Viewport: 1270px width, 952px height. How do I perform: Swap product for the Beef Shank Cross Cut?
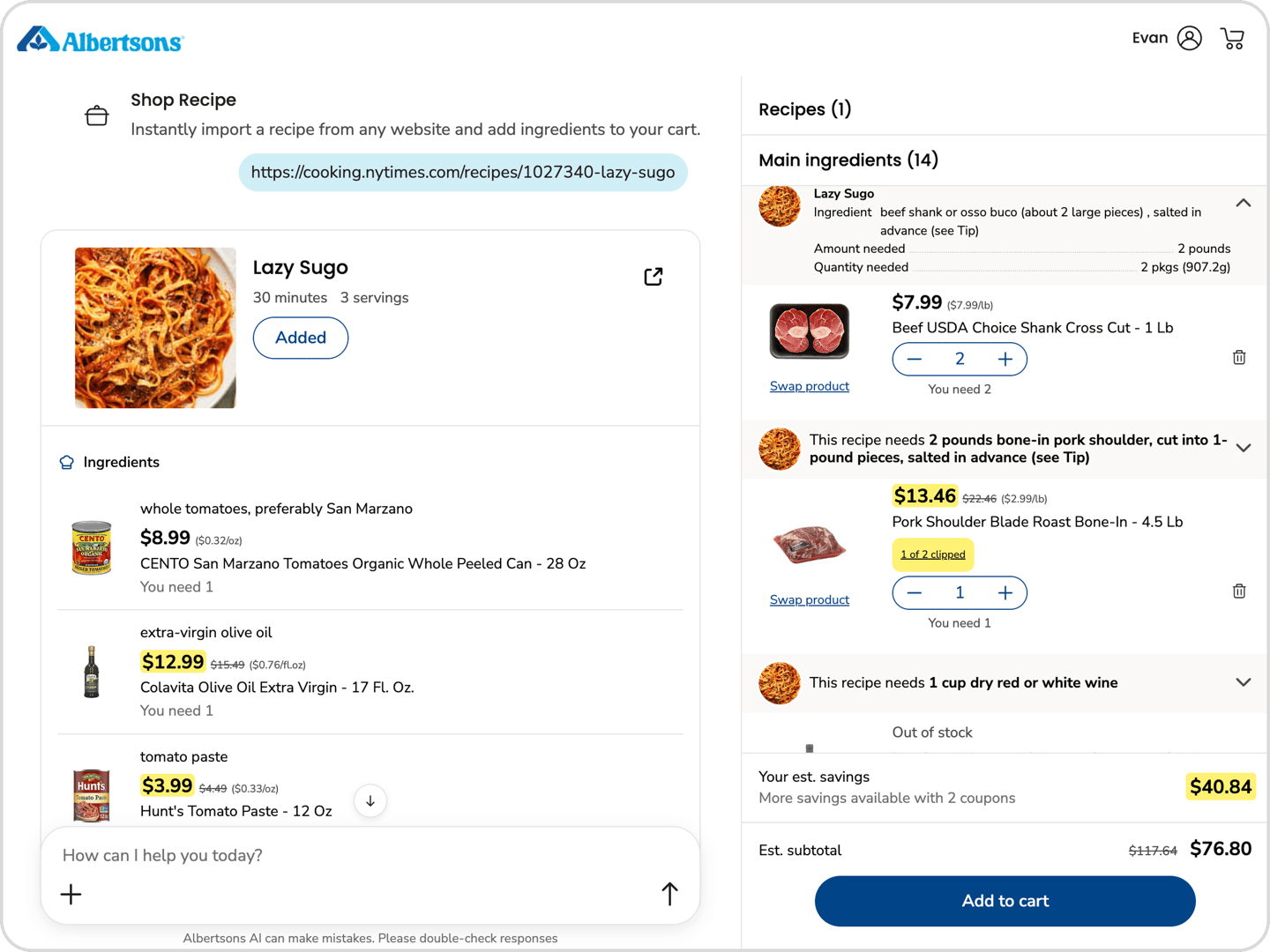pyautogui.click(x=809, y=386)
